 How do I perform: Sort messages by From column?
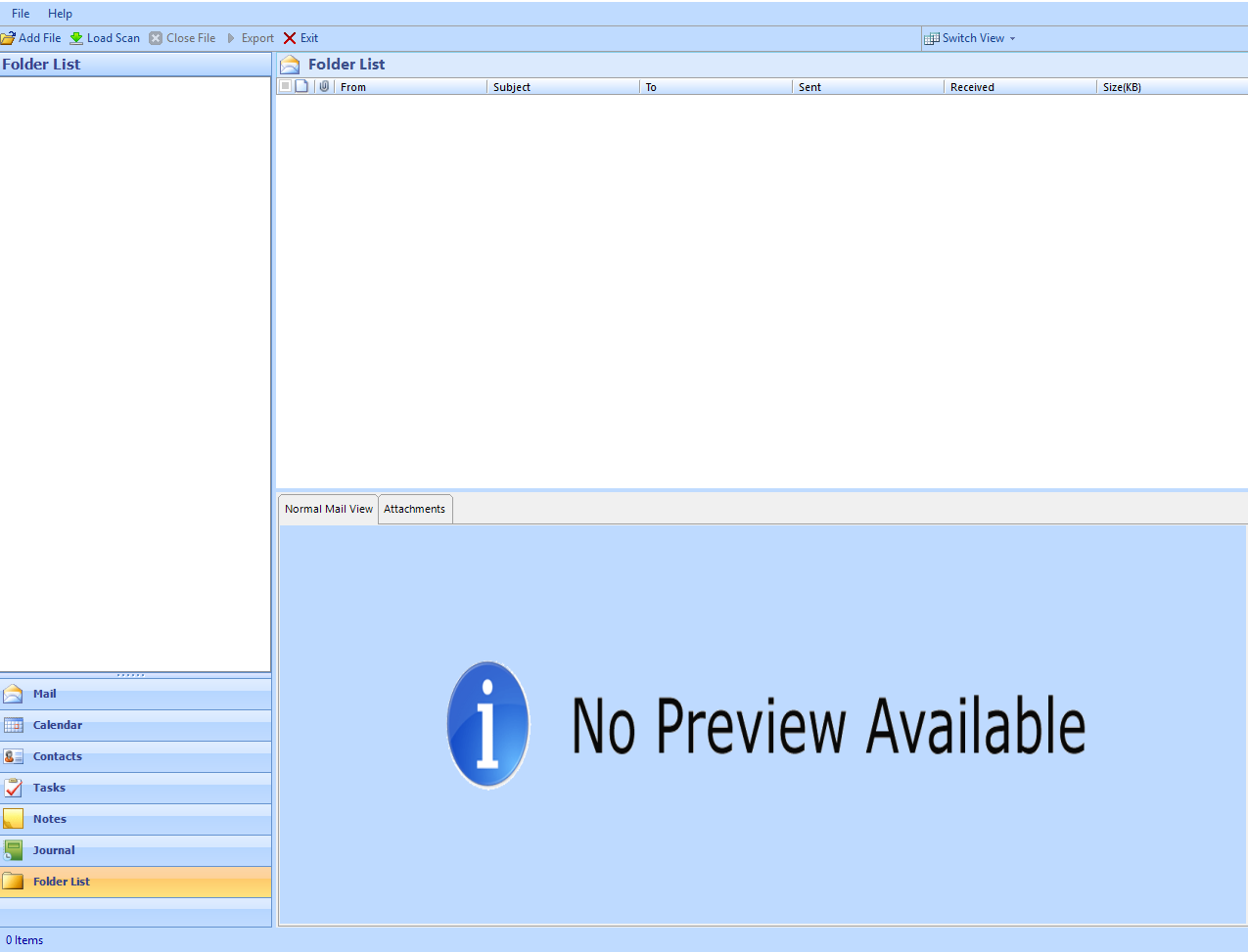[x=410, y=87]
